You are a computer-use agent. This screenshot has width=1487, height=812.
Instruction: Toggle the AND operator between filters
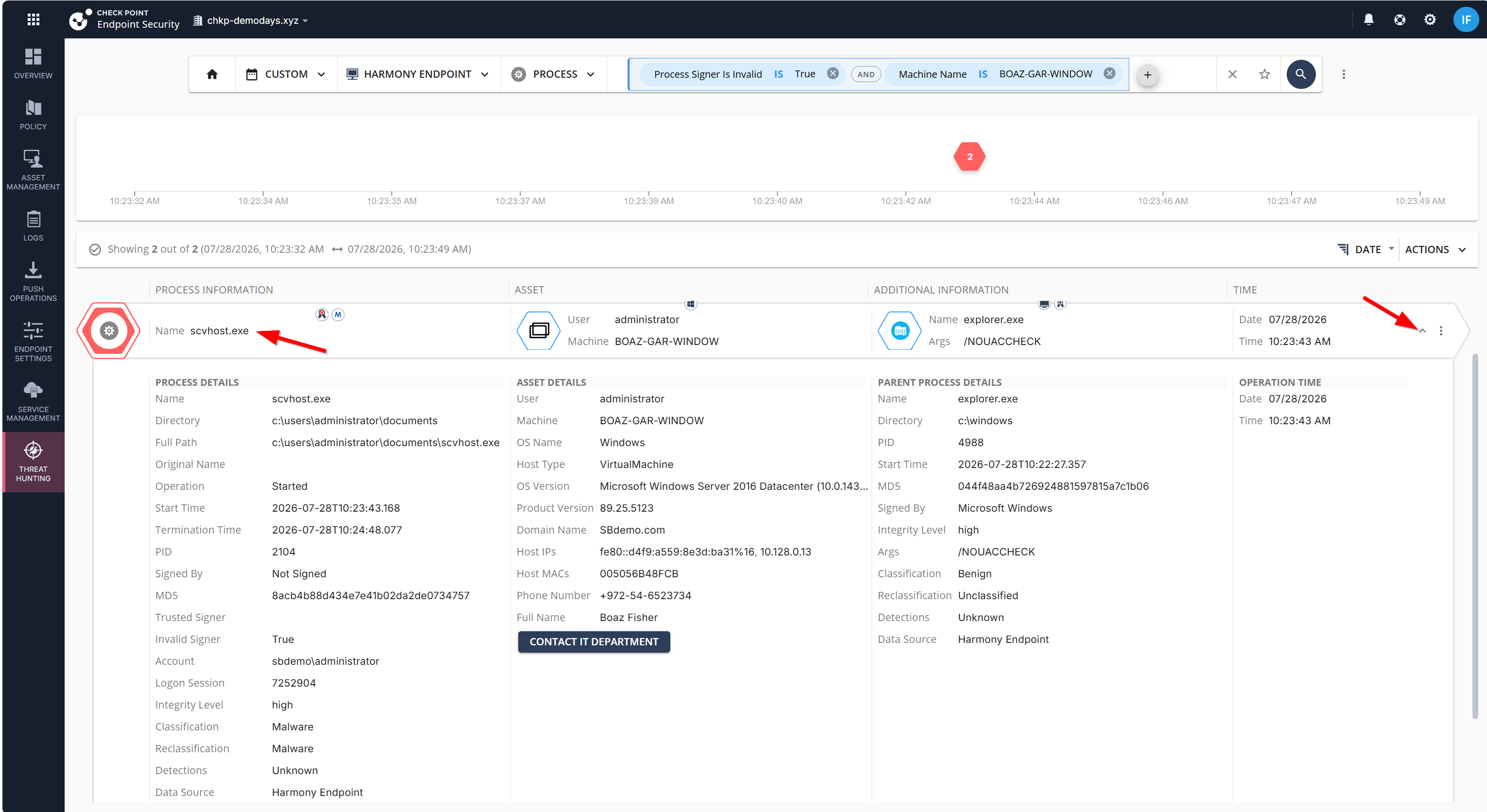866,74
